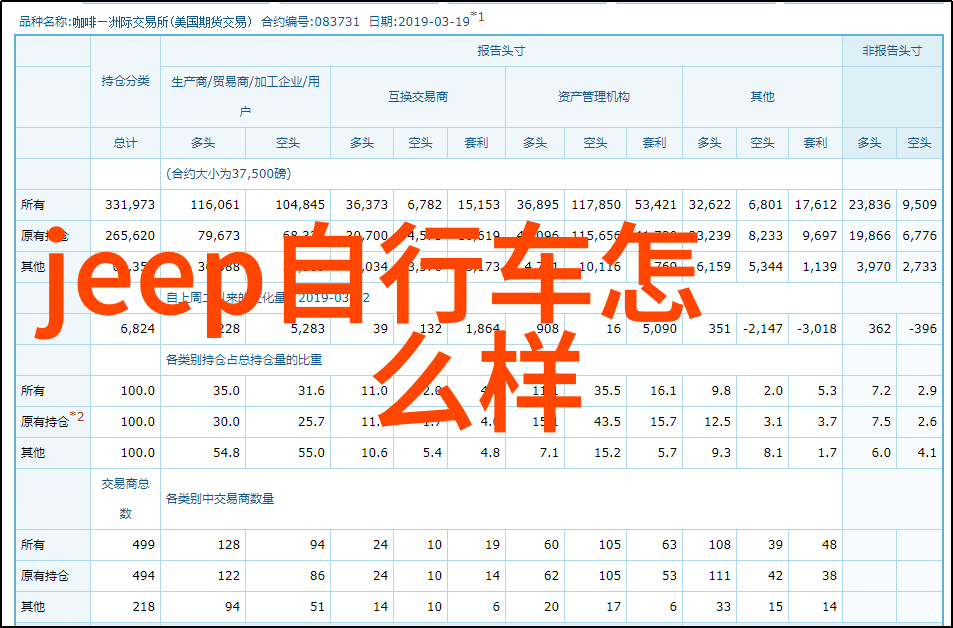Click the cell 6,776
Screen dimensions: 953x628
[920, 235]
